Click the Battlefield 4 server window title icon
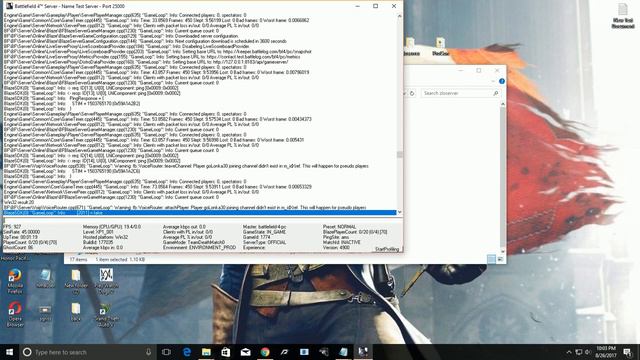This screenshot has width=640, height=360. point(9,6)
